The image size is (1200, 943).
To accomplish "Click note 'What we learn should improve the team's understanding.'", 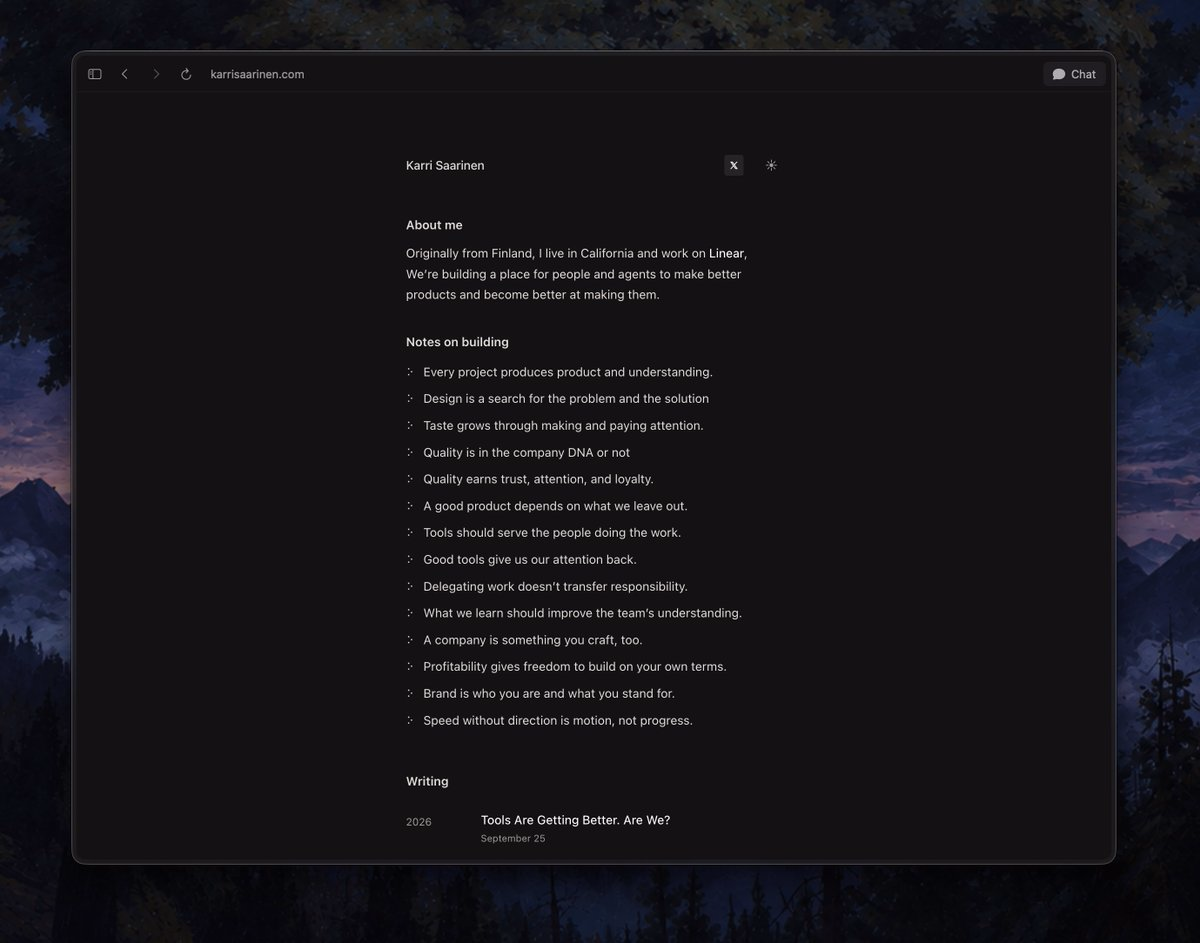I will (x=582, y=613).
